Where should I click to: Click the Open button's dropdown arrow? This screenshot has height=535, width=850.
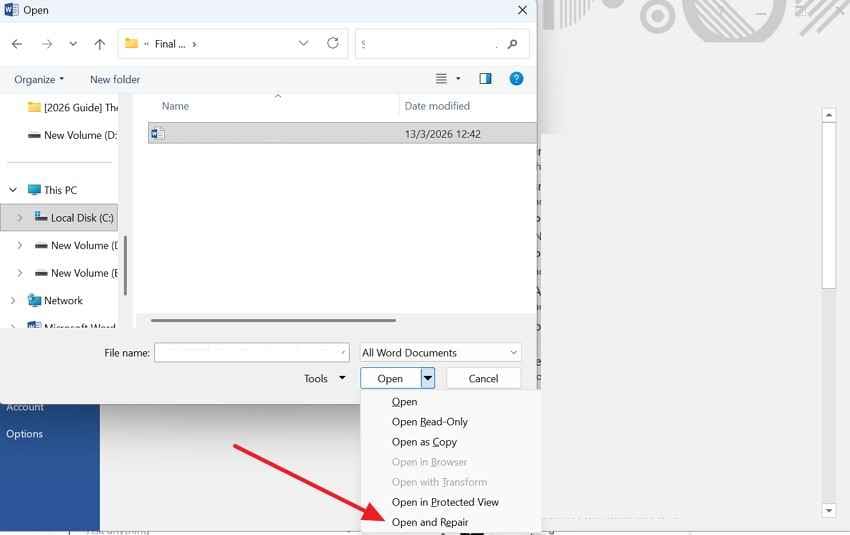[428, 378]
